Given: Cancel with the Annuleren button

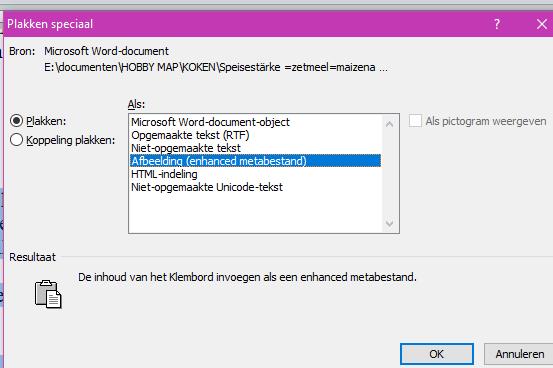Looking at the screenshot, I should pos(519,354).
